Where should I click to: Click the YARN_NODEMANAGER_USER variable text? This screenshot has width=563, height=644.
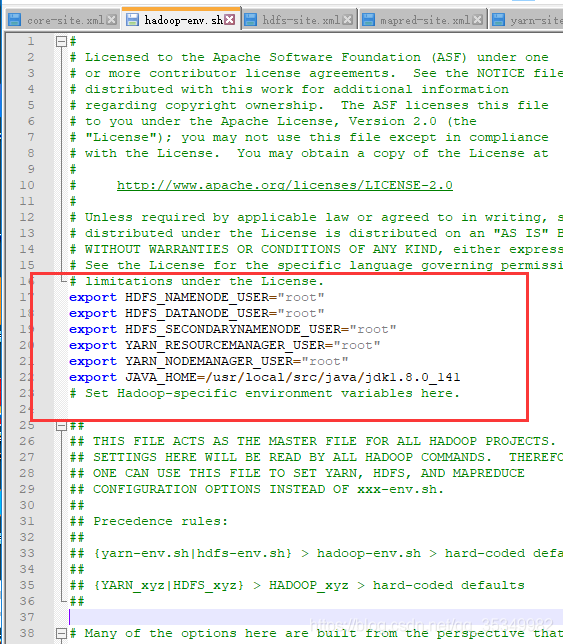click(x=209, y=361)
